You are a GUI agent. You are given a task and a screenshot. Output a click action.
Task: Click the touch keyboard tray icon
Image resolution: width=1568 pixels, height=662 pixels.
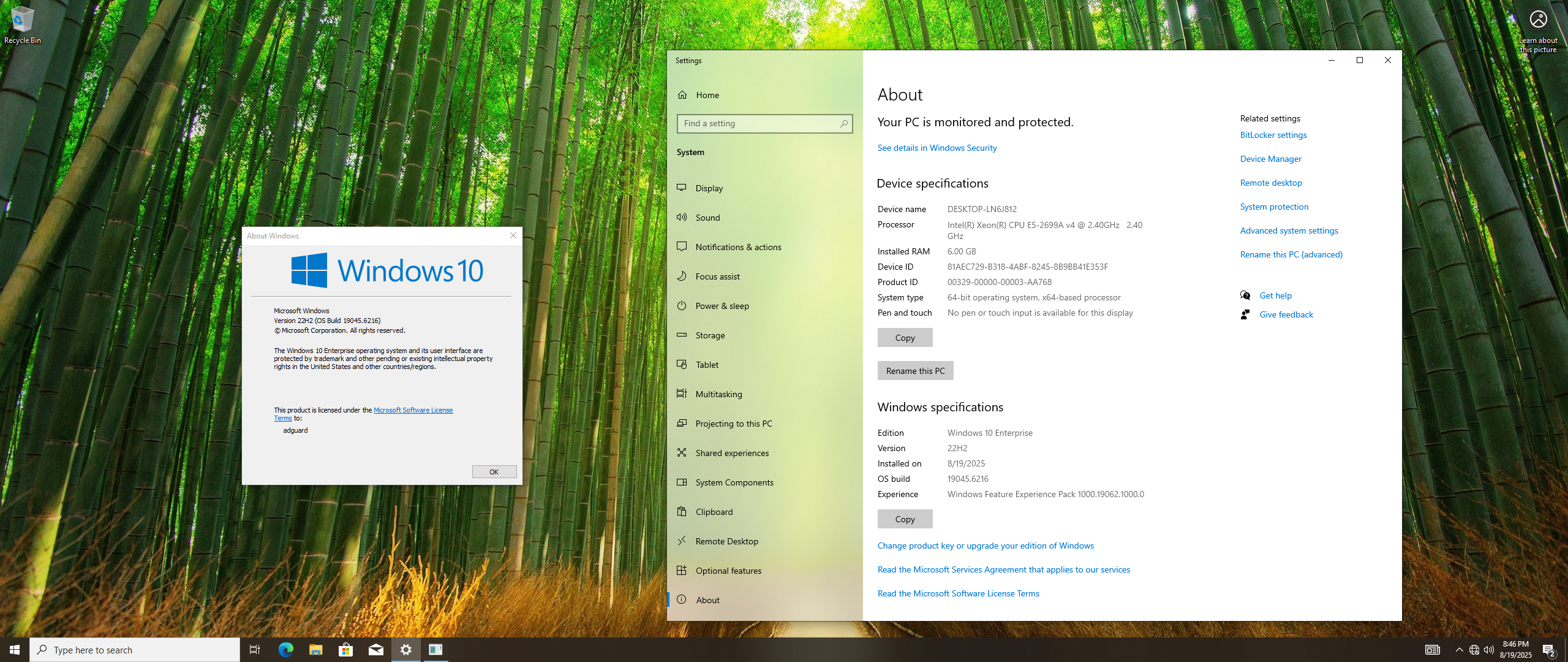pos(1433,650)
